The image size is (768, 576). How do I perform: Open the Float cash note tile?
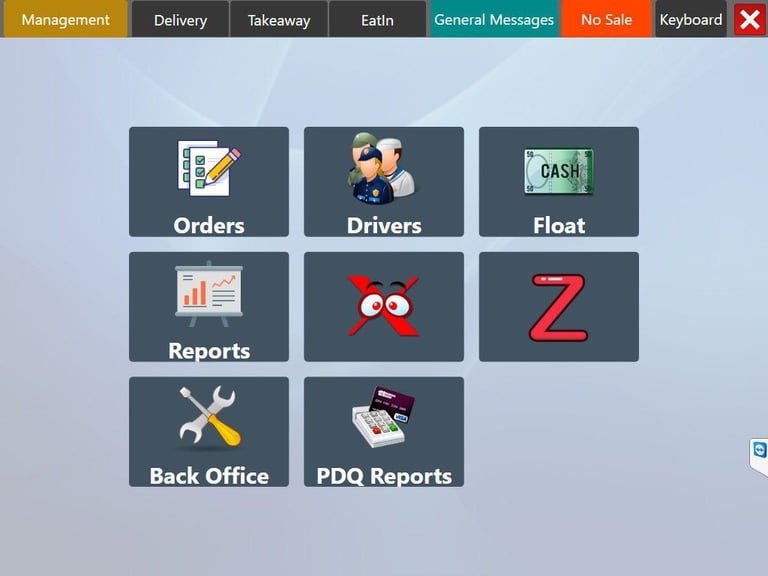(559, 182)
